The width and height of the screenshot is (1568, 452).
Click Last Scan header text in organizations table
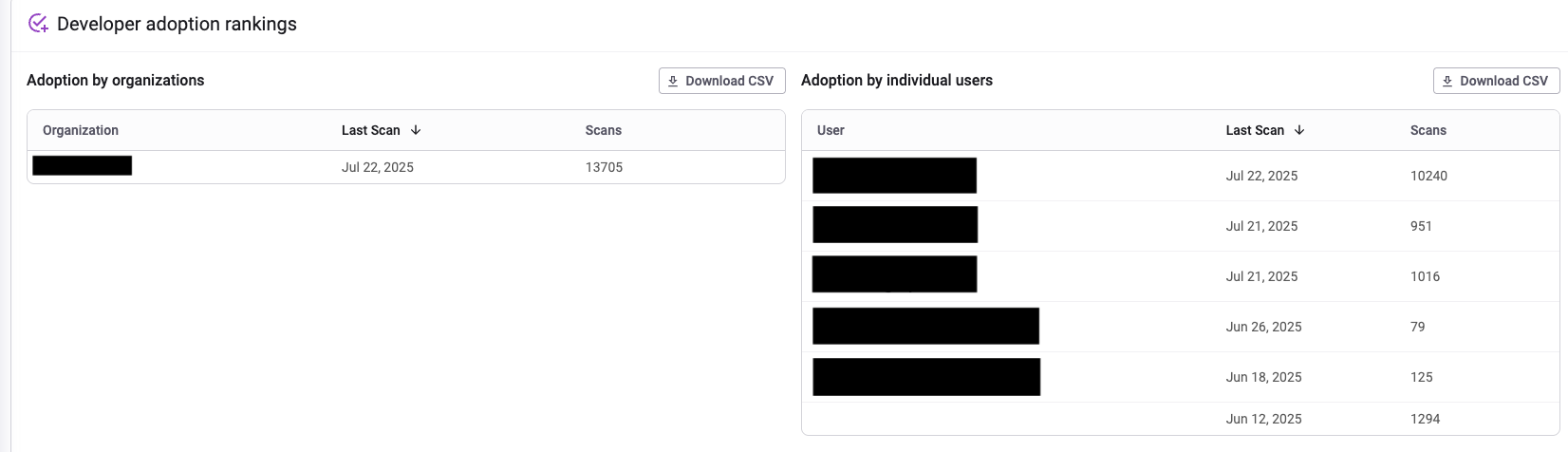370,130
